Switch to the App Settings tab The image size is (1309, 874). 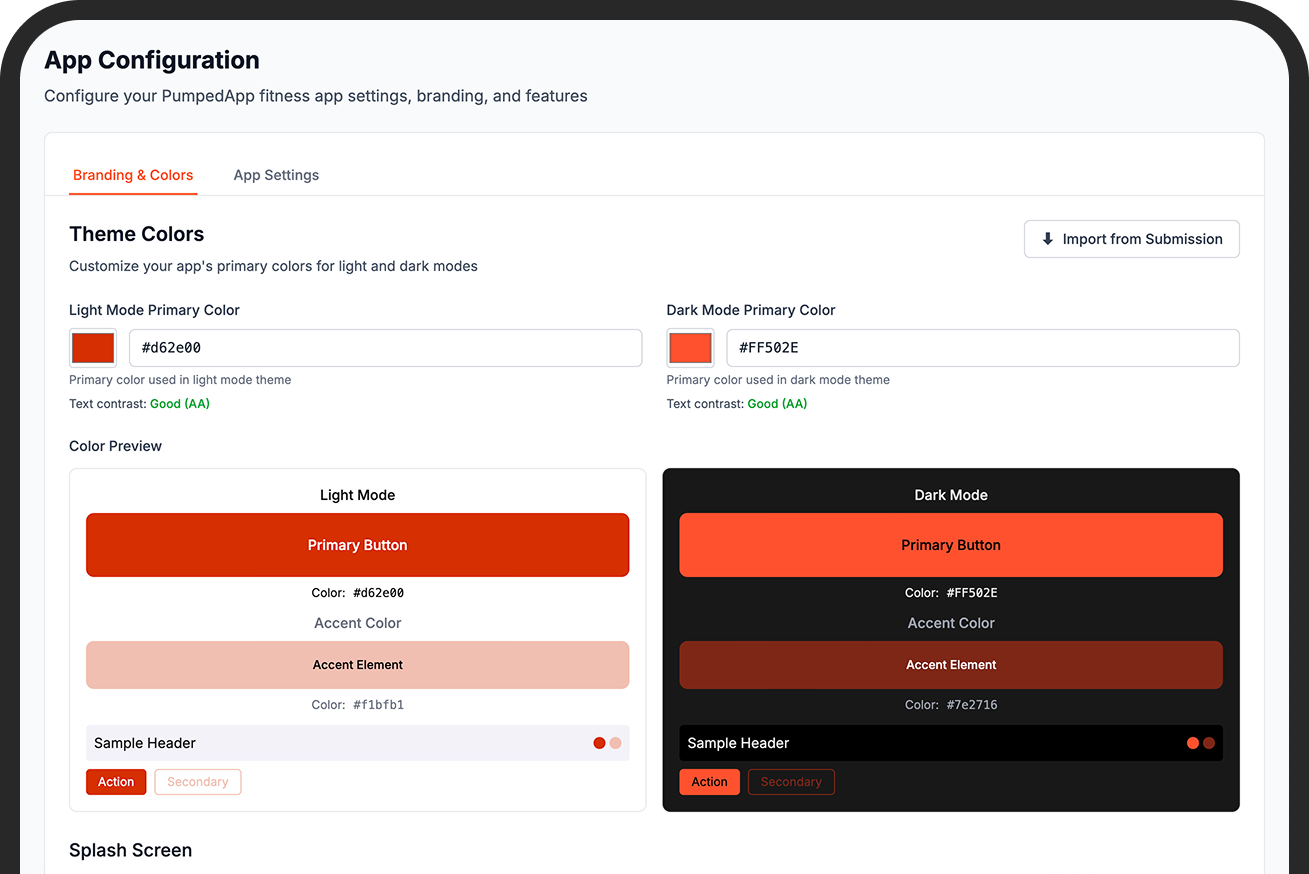(x=276, y=175)
